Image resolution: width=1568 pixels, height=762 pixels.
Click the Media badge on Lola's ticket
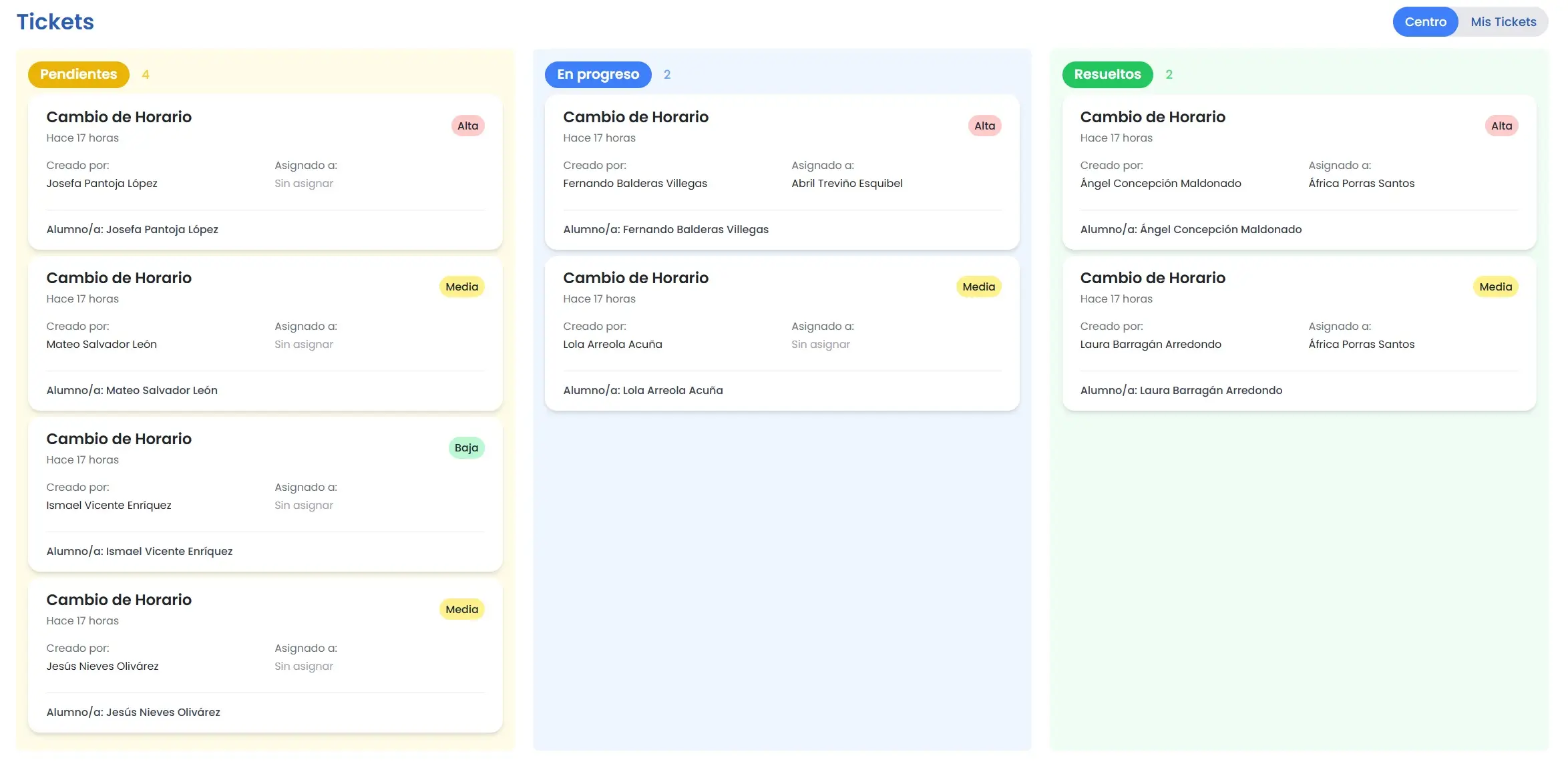tap(978, 287)
